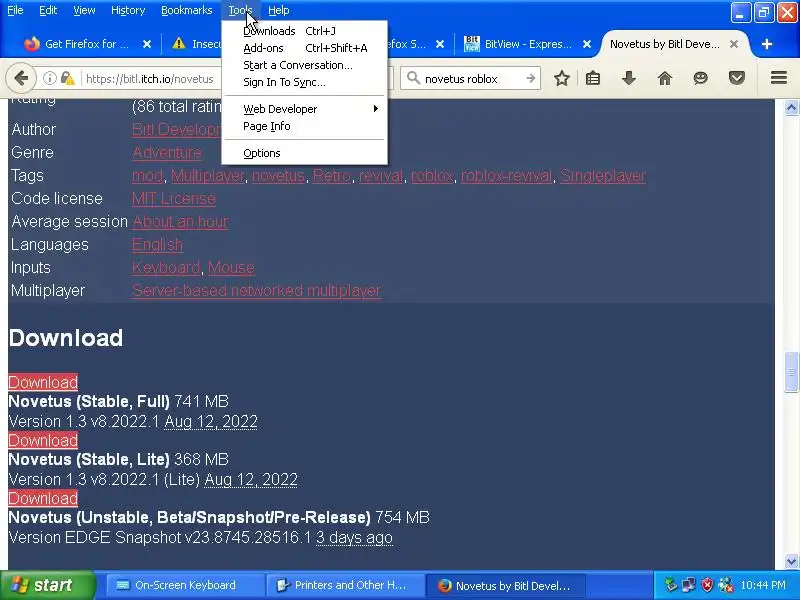Go to the home page icon
The image size is (800, 600).
(x=665, y=79)
